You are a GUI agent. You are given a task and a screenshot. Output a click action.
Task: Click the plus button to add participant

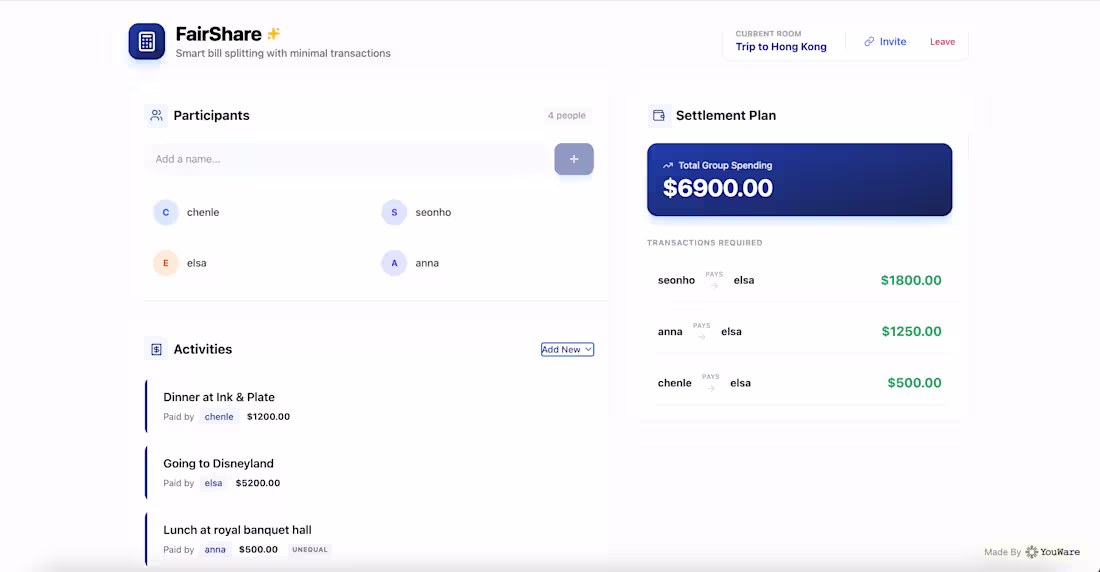[574, 159]
